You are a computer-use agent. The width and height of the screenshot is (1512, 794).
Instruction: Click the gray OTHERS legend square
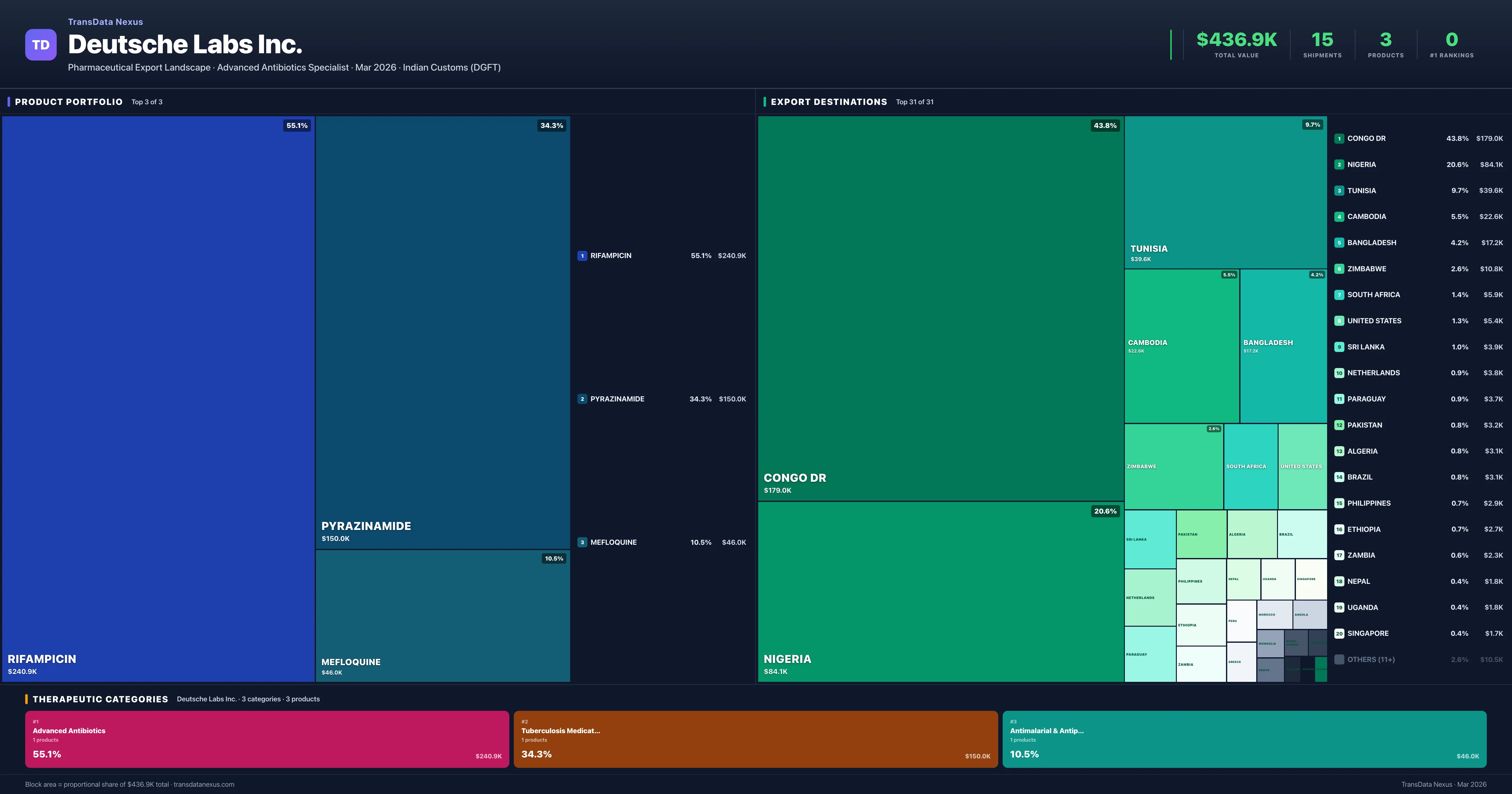click(x=1339, y=659)
